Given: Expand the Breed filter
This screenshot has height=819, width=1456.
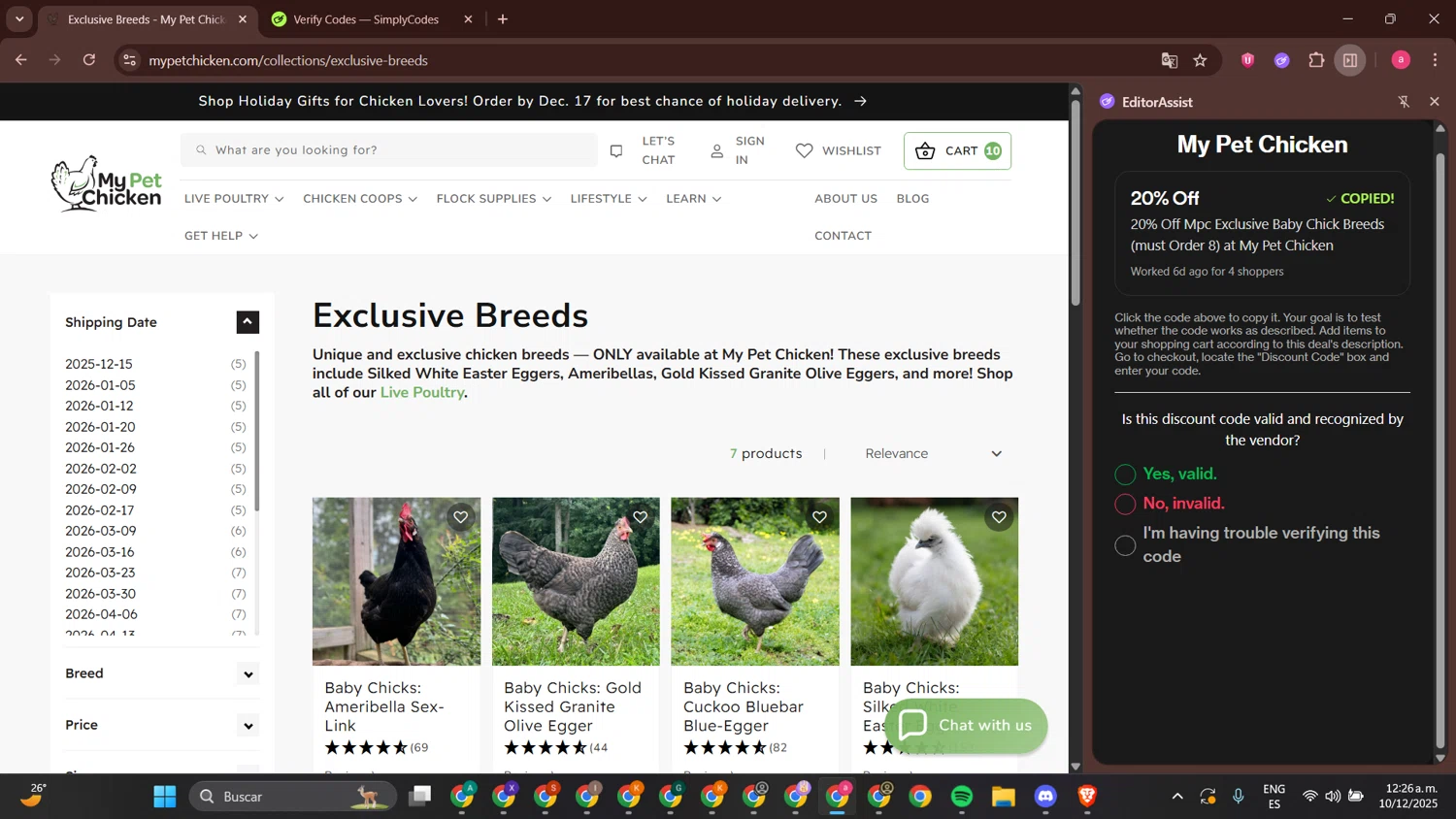Looking at the screenshot, I should pos(248,674).
